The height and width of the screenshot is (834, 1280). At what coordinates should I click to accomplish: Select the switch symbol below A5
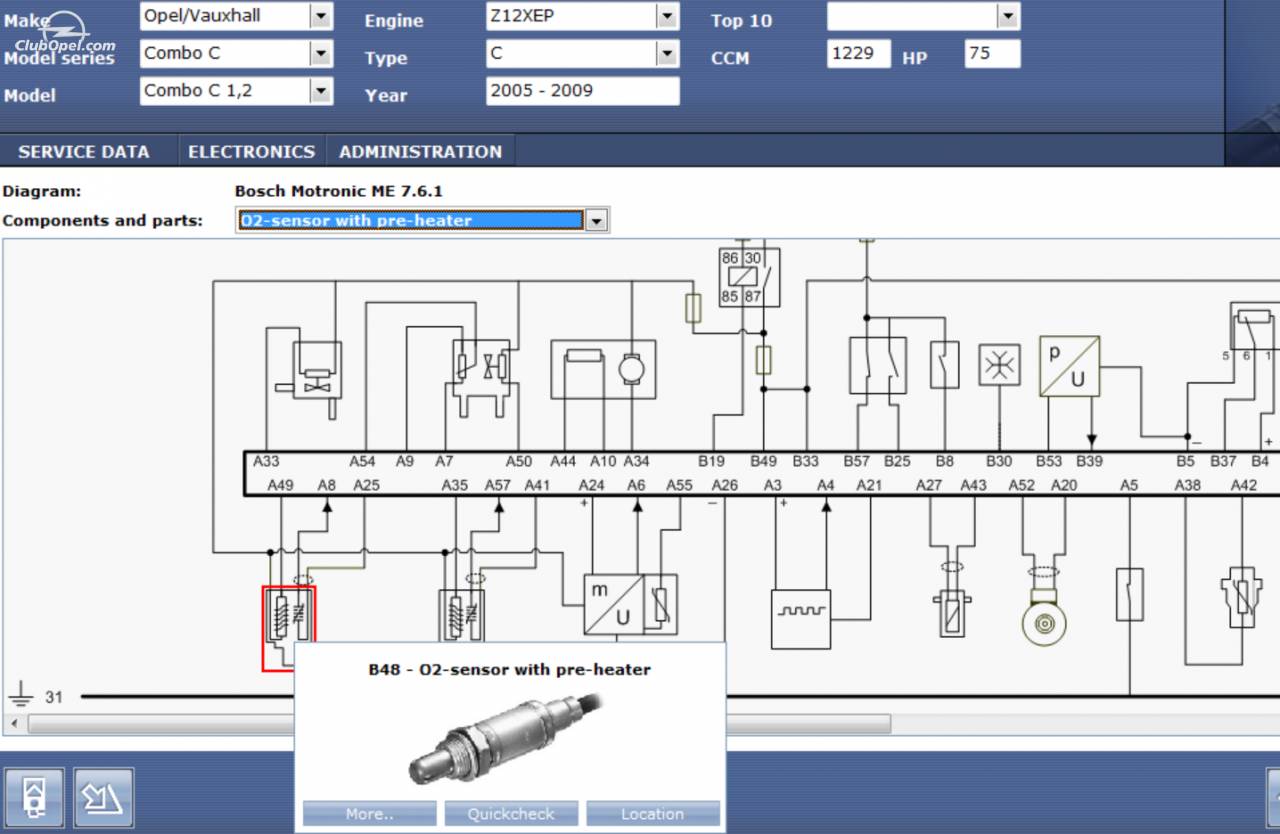(1129, 594)
